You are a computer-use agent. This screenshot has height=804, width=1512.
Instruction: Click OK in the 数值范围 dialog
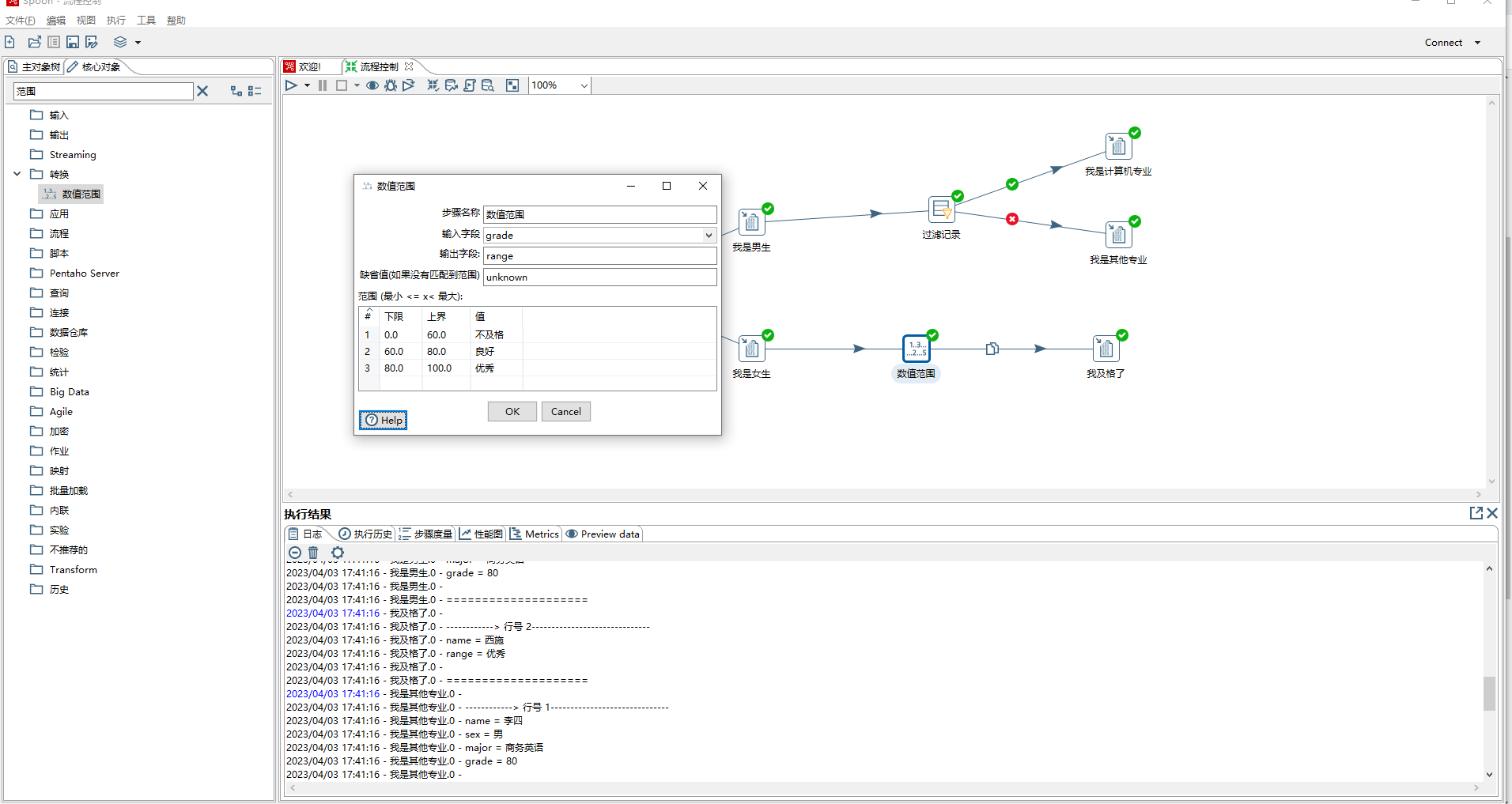tap(512, 411)
